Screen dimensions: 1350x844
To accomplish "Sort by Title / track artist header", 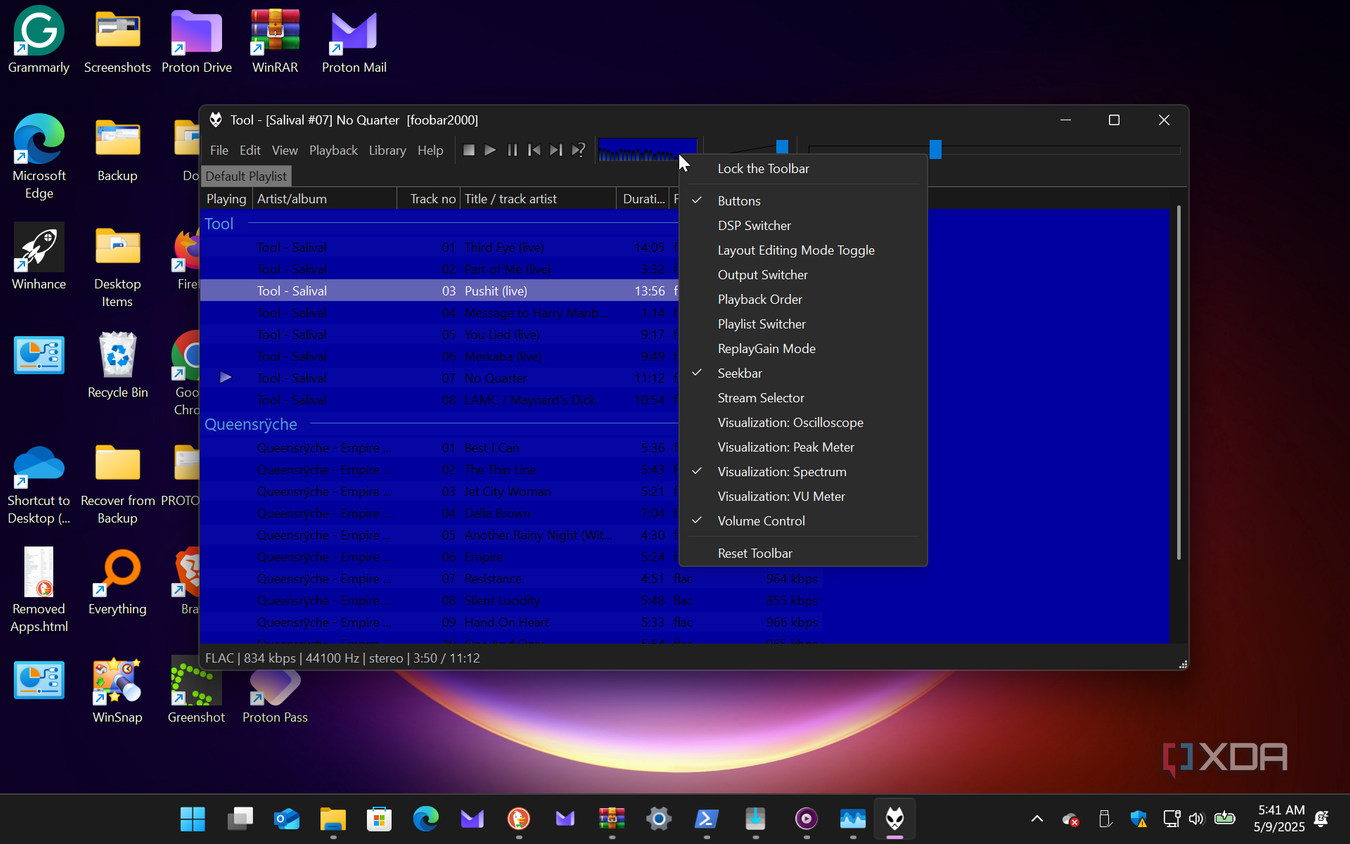I will pos(538,199).
